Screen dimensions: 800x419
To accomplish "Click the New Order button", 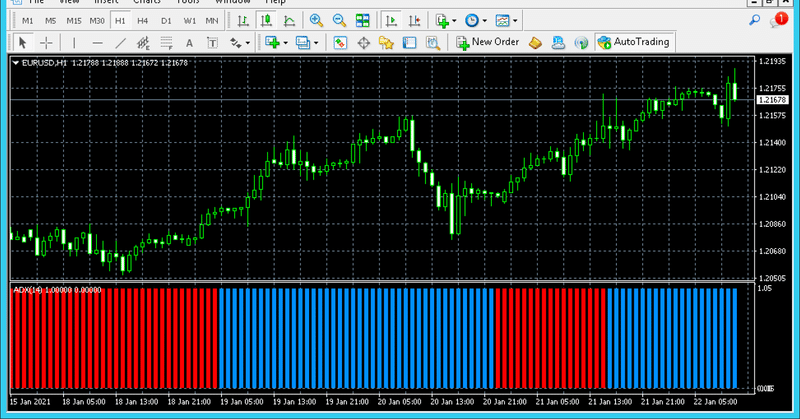I will (x=488, y=42).
